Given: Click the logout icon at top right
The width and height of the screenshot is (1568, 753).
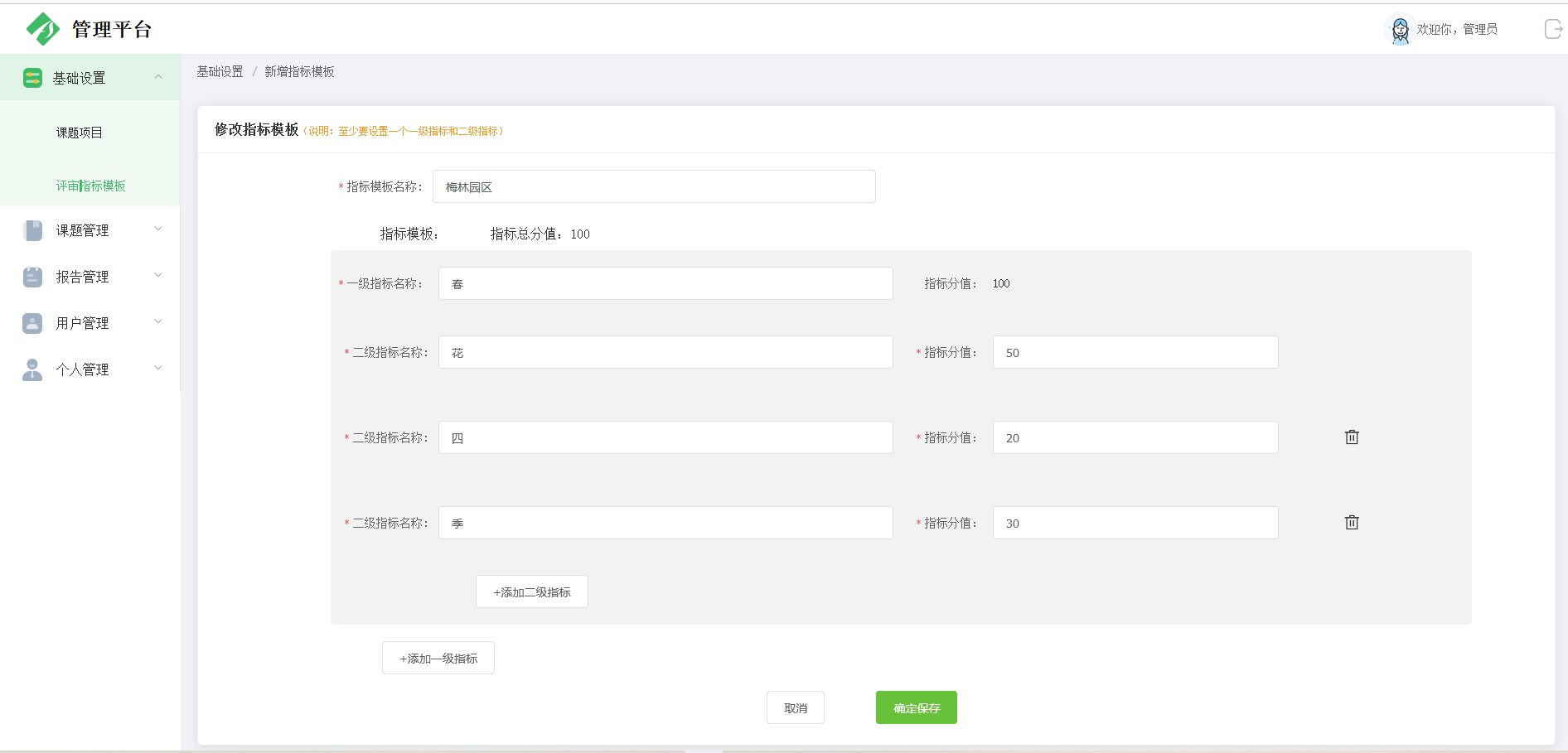Looking at the screenshot, I should point(1553,29).
